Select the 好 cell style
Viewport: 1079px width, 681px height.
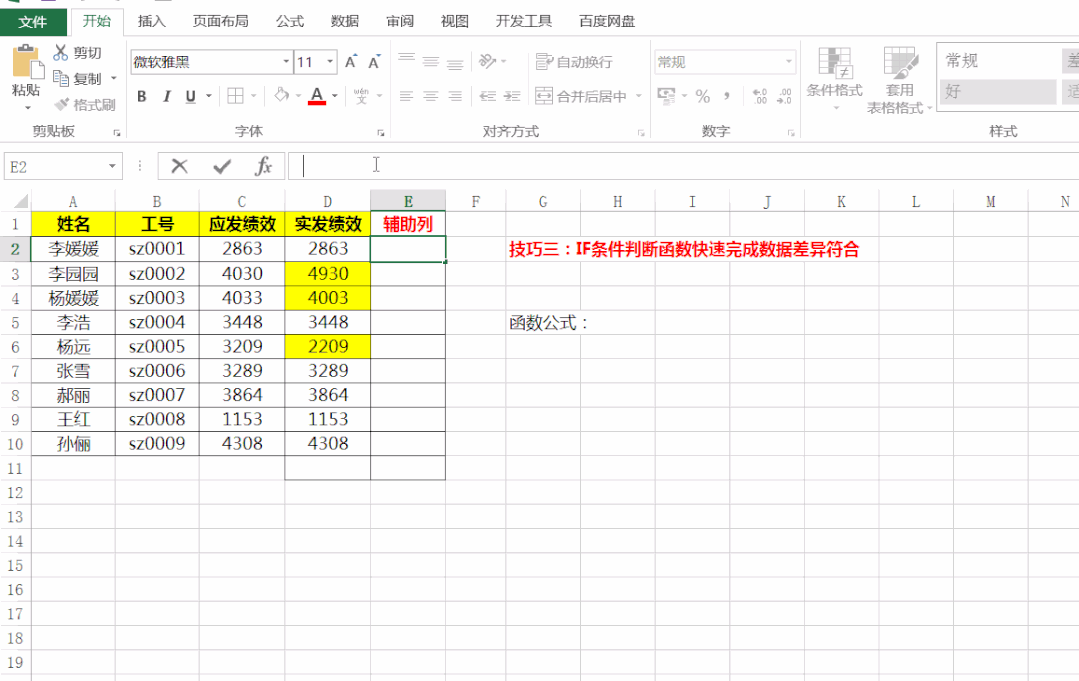point(998,91)
